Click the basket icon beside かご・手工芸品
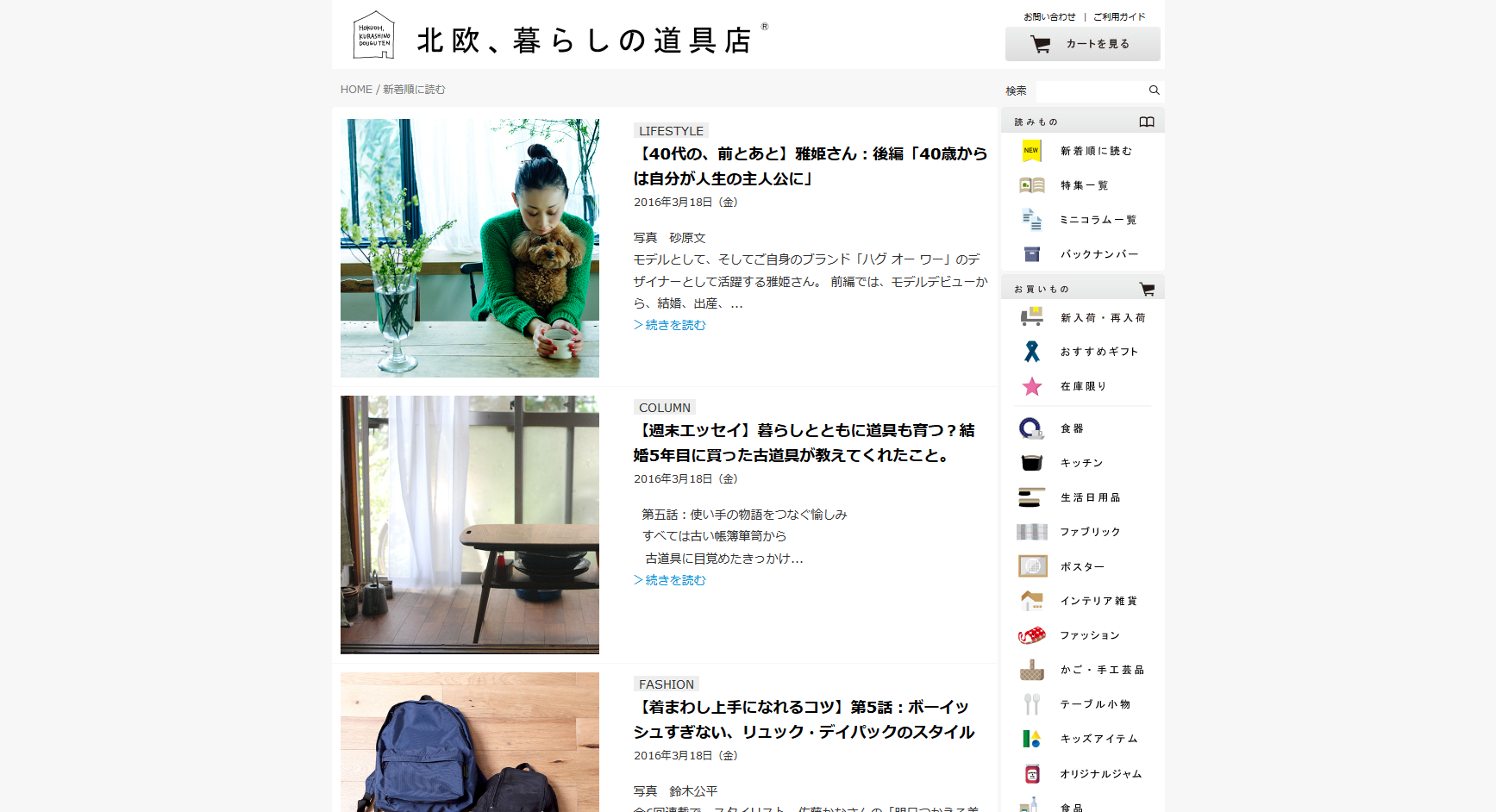1496x812 pixels. click(x=1031, y=670)
